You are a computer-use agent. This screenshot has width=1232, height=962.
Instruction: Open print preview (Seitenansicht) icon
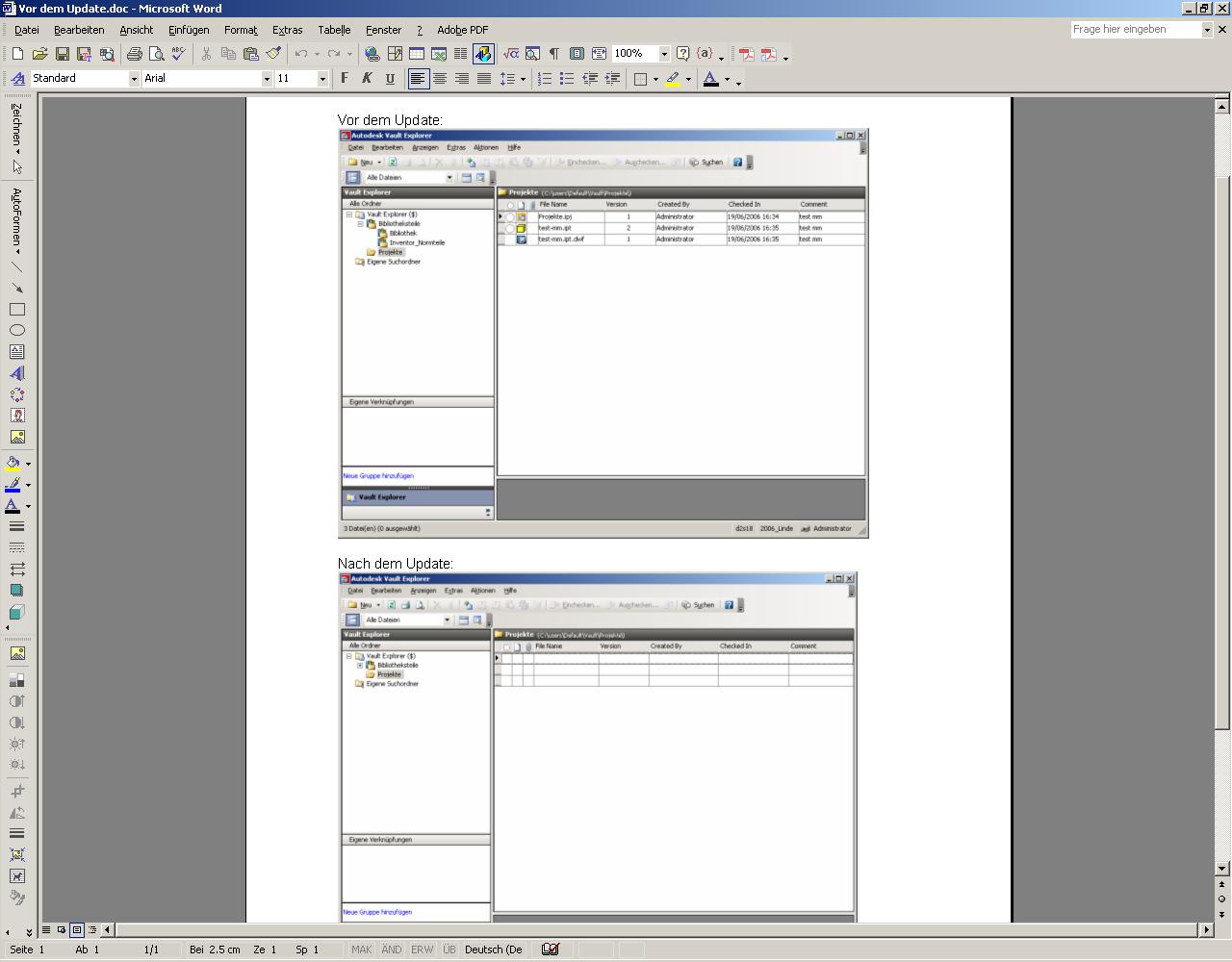(156, 54)
